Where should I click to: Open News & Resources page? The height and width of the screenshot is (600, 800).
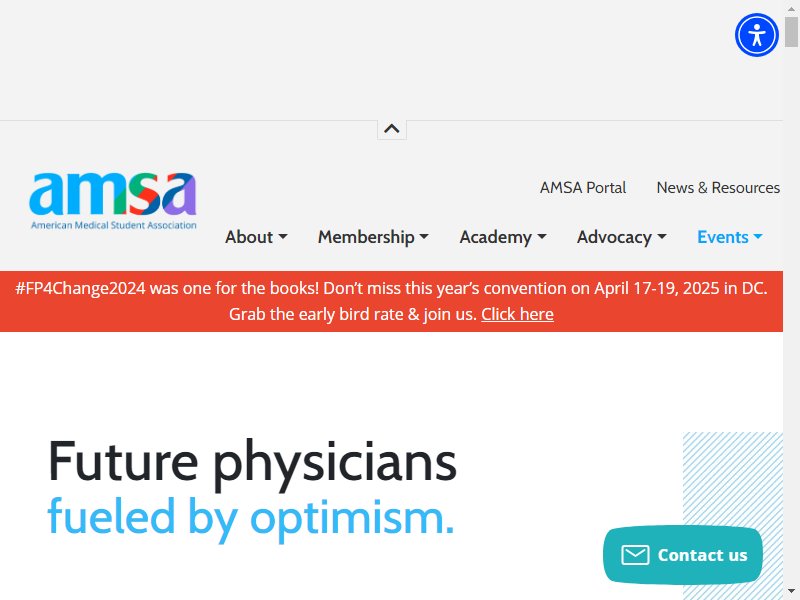tap(718, 188)
